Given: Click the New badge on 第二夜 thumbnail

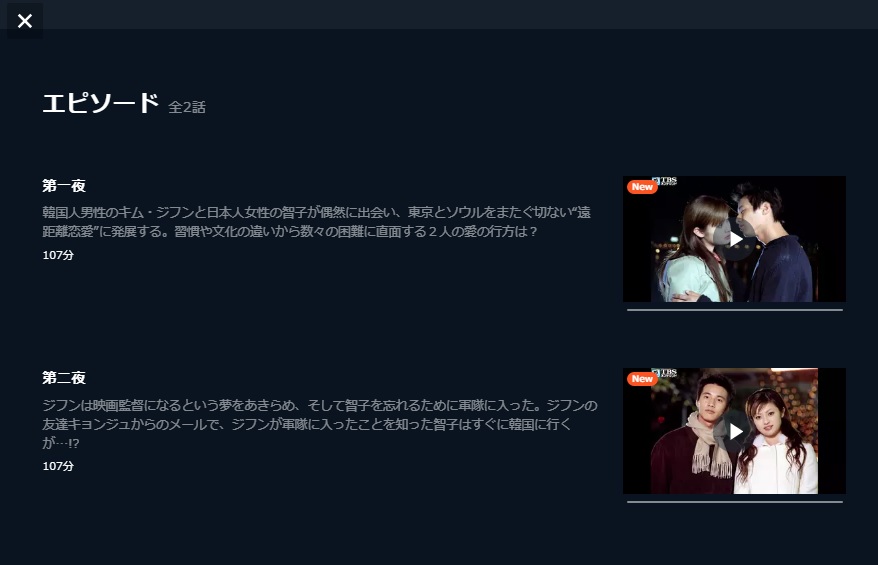Looking at the screenshot, I should tap(642, 379).
